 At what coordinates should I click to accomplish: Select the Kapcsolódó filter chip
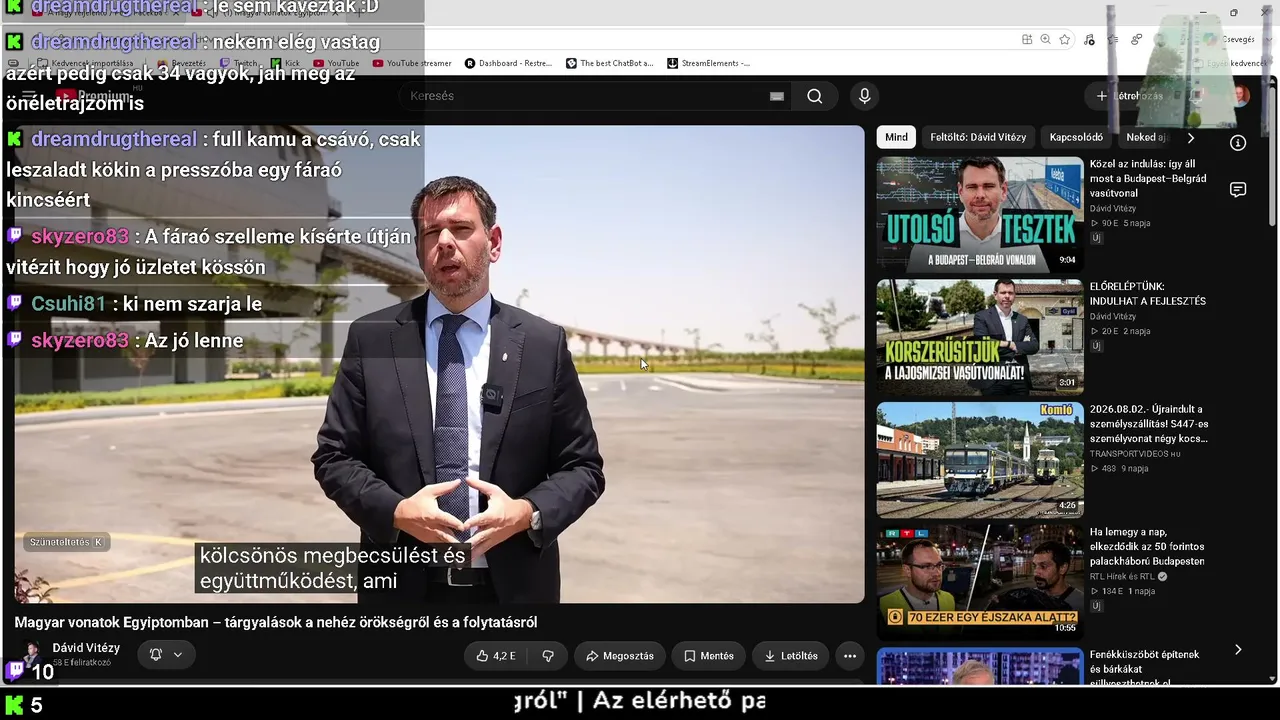1076,137
